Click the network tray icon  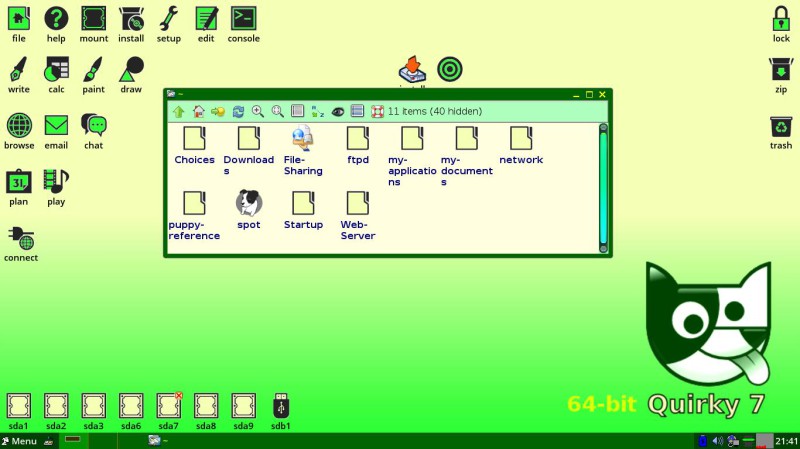pos(733,440)
